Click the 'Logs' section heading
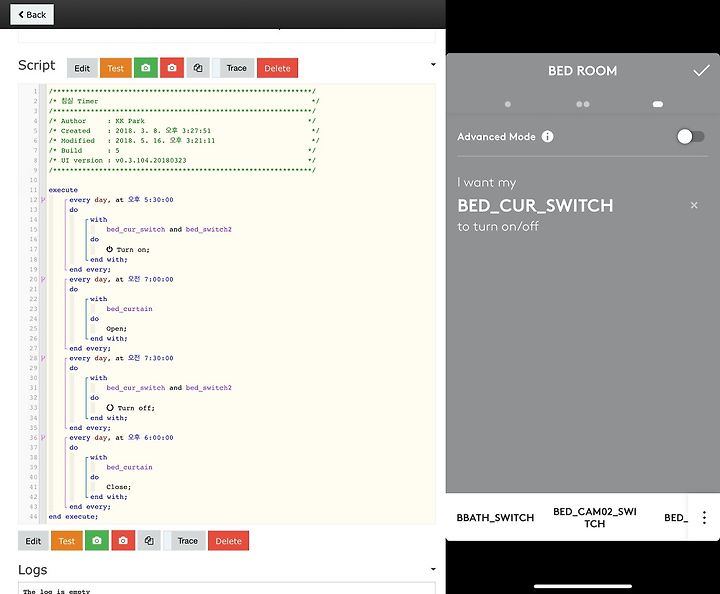Image resolution: width=720 pixels, height=594 pixels. [33, 570]
